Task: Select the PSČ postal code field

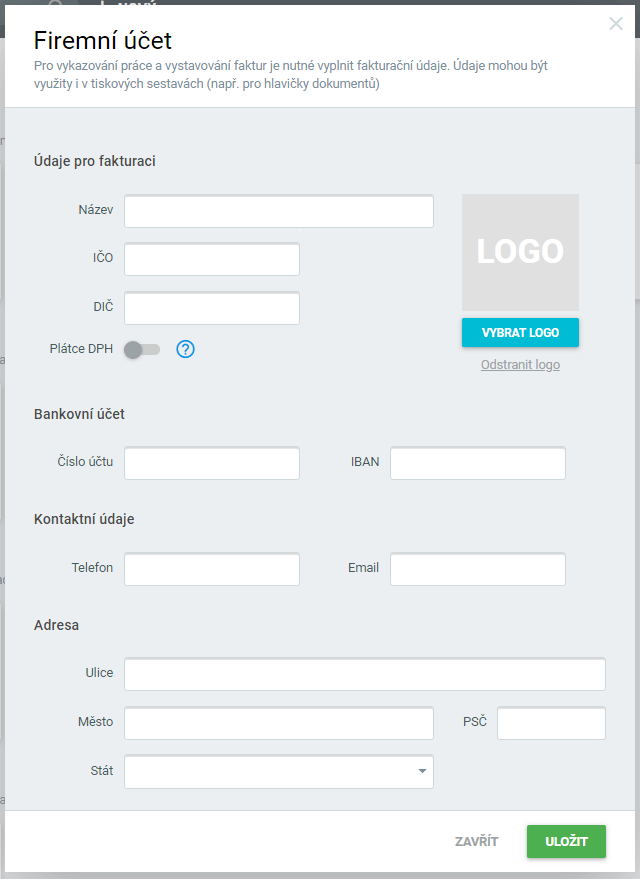Action: tap(551, 723)
